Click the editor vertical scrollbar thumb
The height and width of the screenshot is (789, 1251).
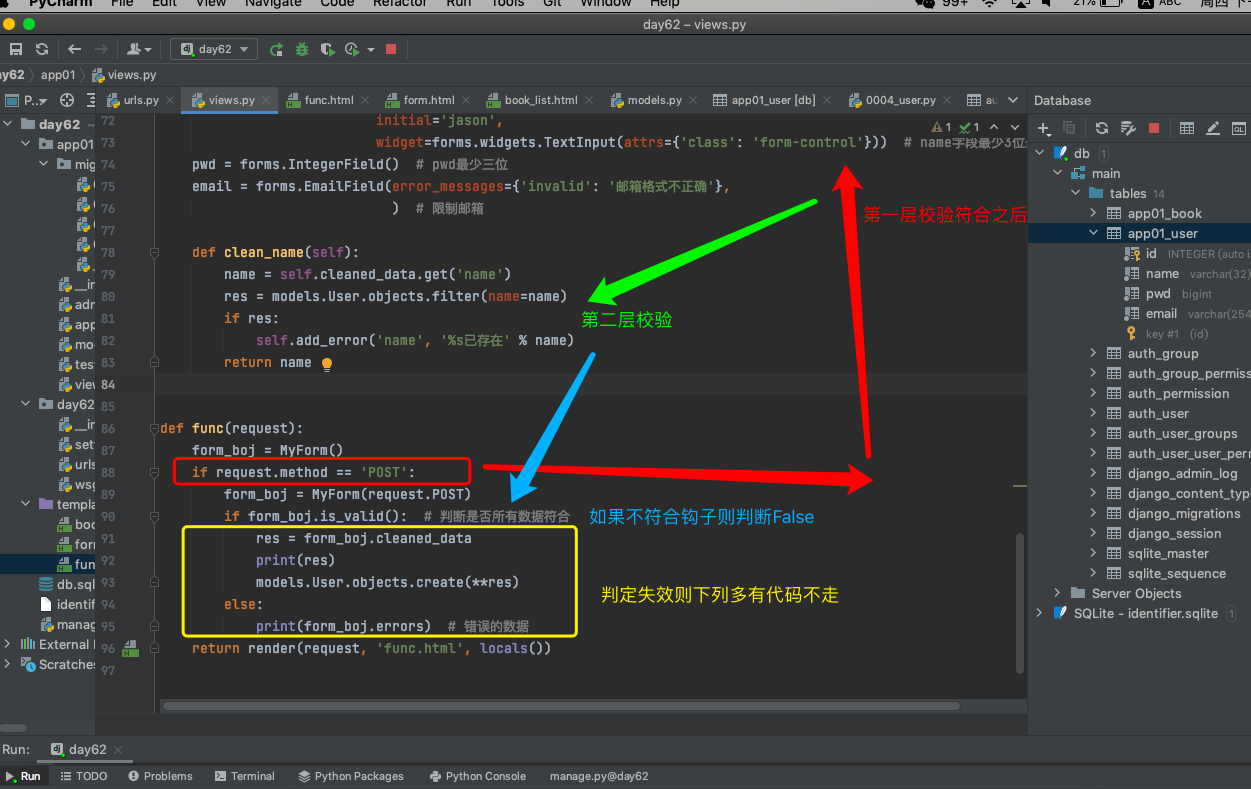tap(1020, 602)
